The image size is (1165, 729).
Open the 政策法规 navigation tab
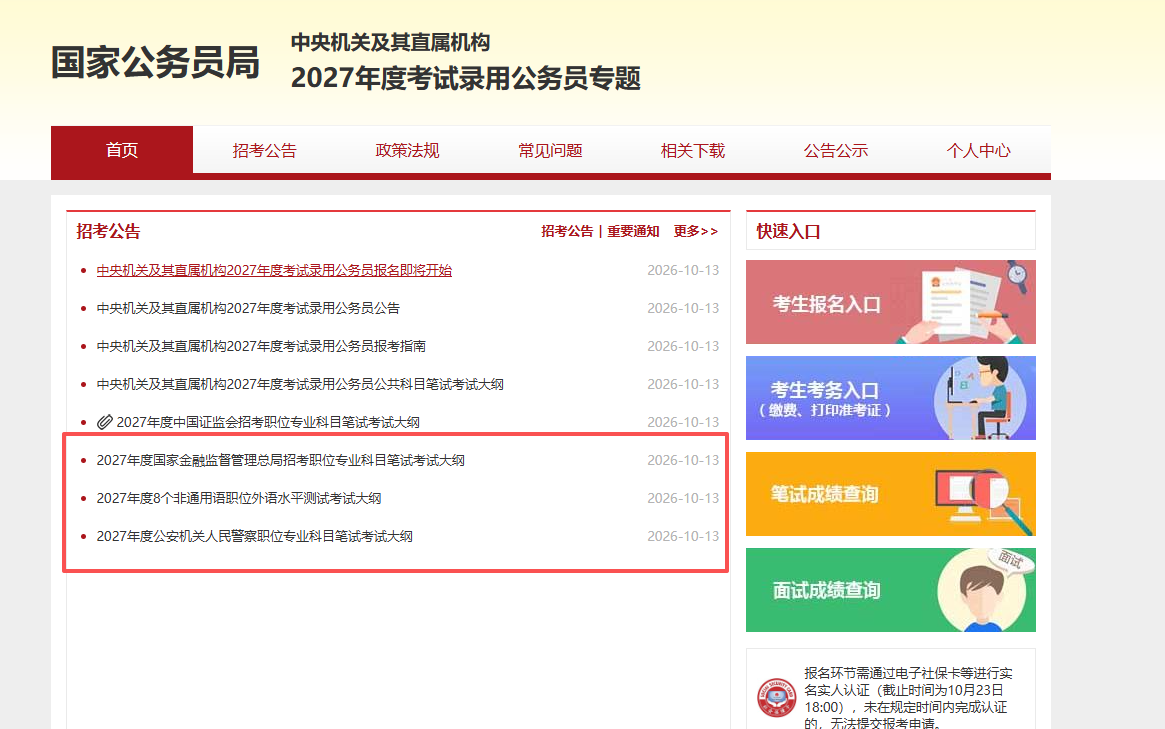[x=407, y=150]
